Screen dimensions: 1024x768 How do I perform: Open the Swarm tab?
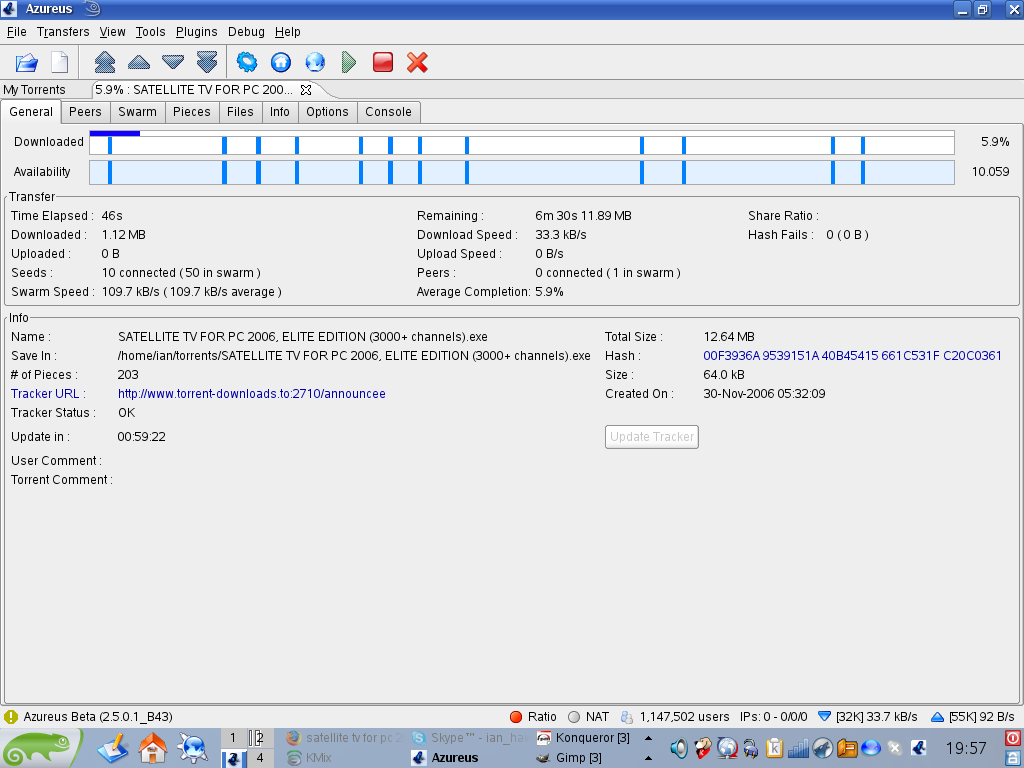(138, 112)
